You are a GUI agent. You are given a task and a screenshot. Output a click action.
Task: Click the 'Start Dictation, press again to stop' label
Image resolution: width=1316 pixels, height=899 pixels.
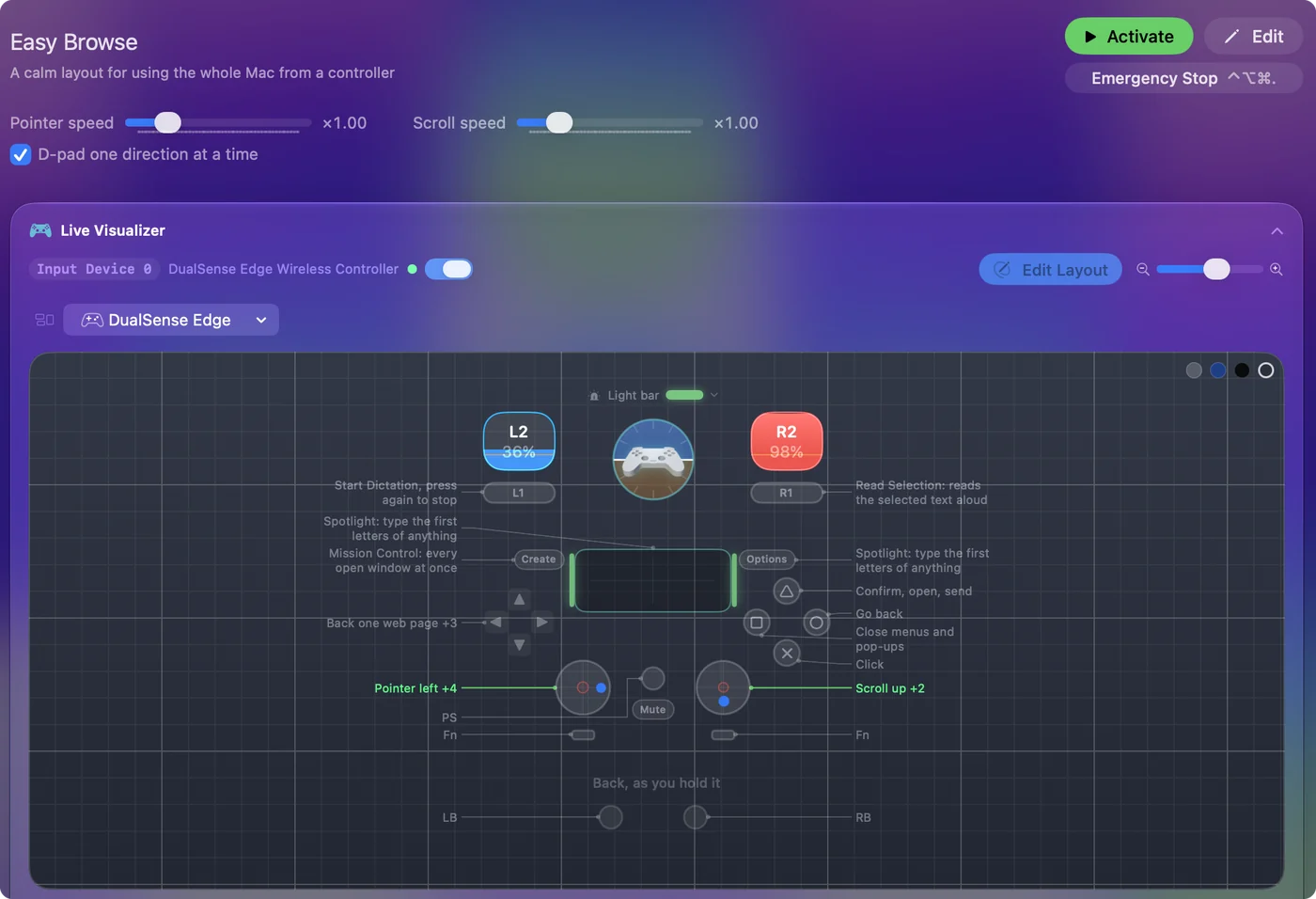[396, 493]
